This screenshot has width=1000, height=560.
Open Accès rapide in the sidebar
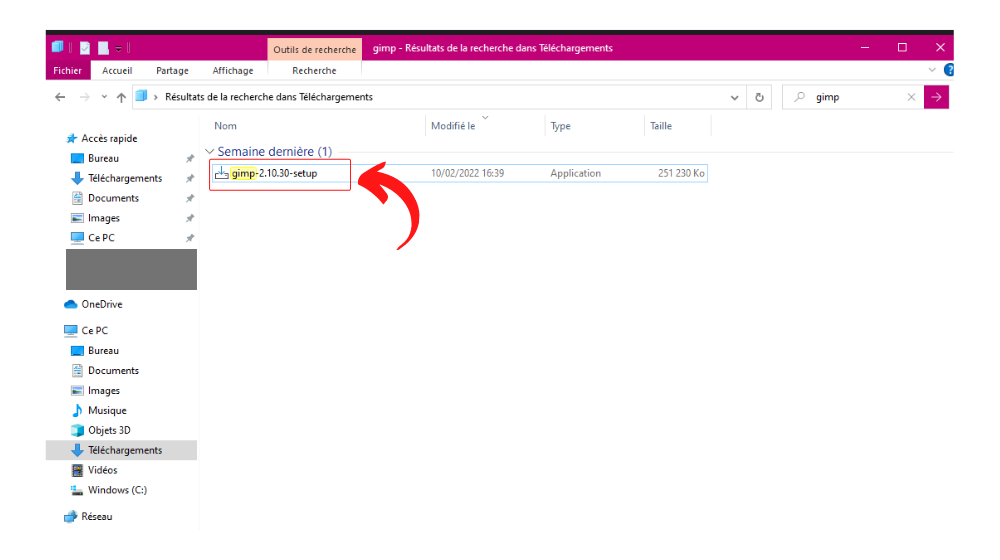(109, 138)
